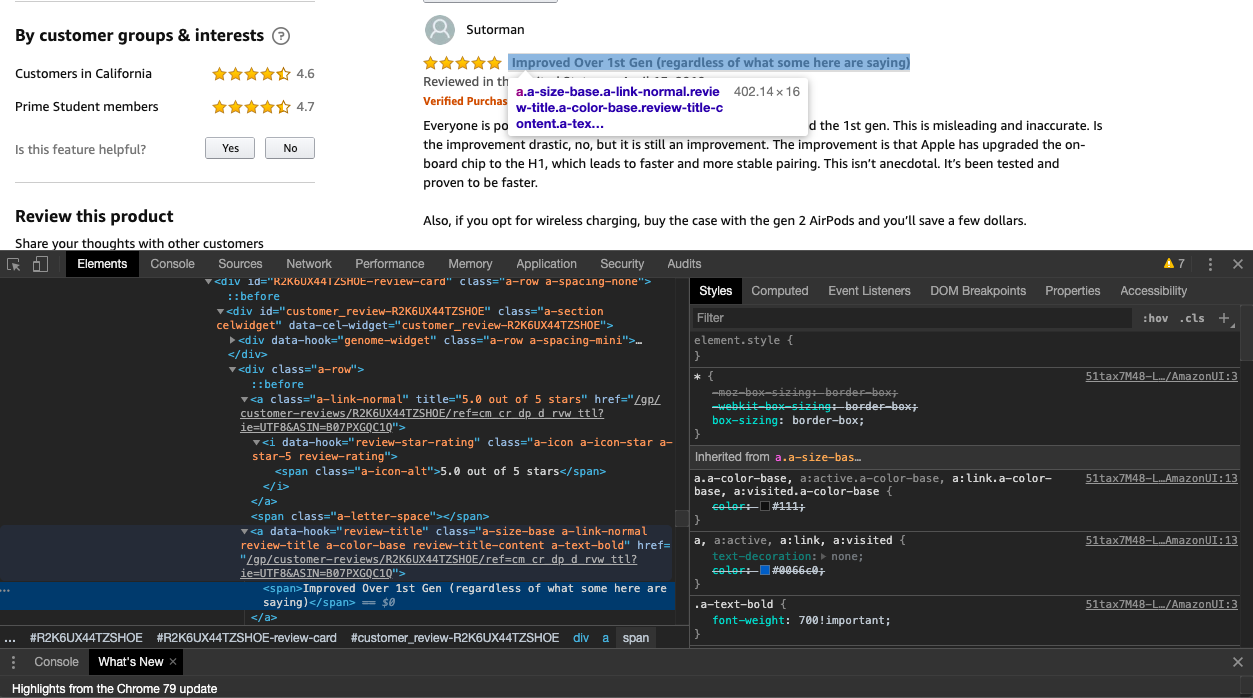This screenshot has height=698, width=1253.
Task: Select the a-letter-space span node
Action: [x=370, y=516]
